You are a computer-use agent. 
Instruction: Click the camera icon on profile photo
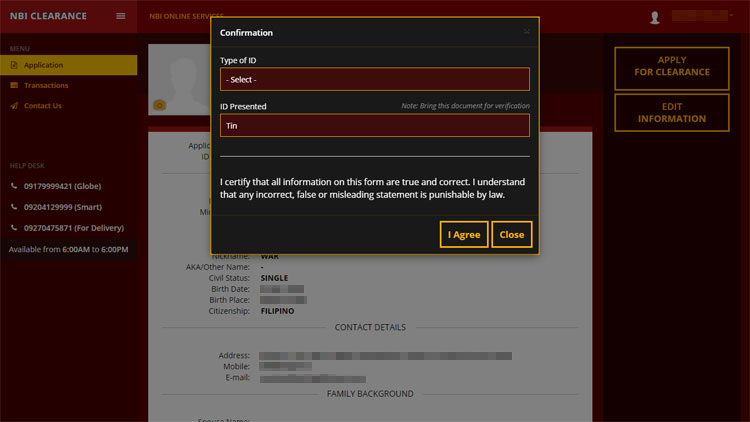click(160, 105)
